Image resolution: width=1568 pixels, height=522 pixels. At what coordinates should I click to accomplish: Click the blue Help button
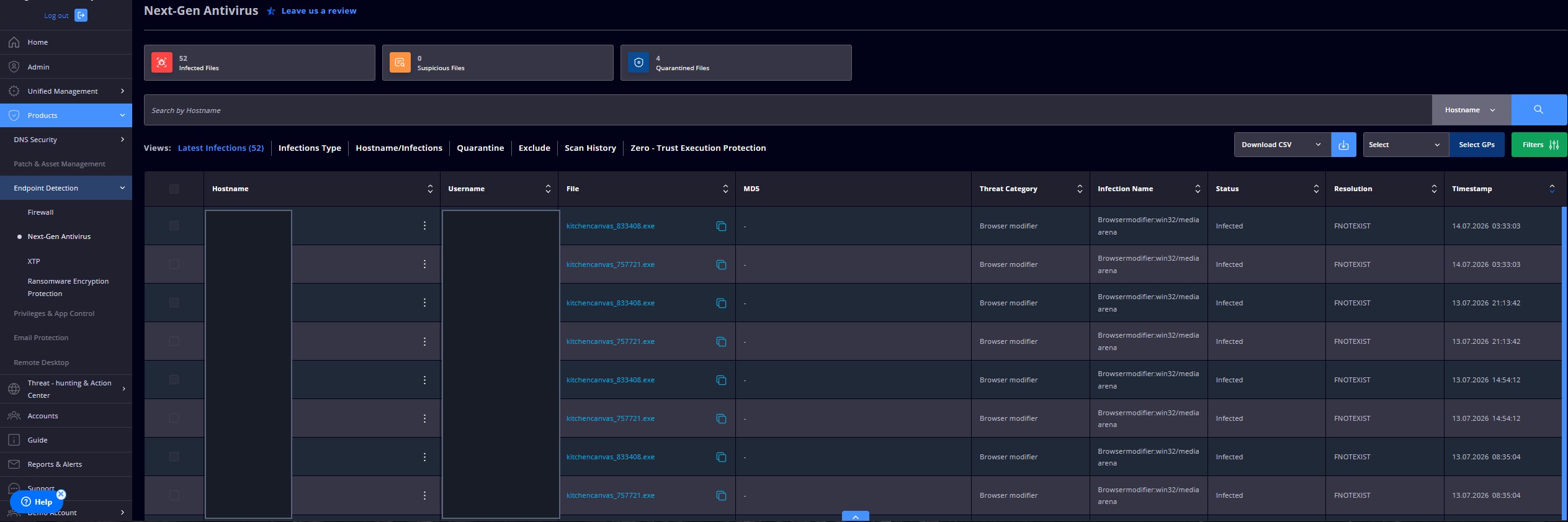(x=37, y=502)
